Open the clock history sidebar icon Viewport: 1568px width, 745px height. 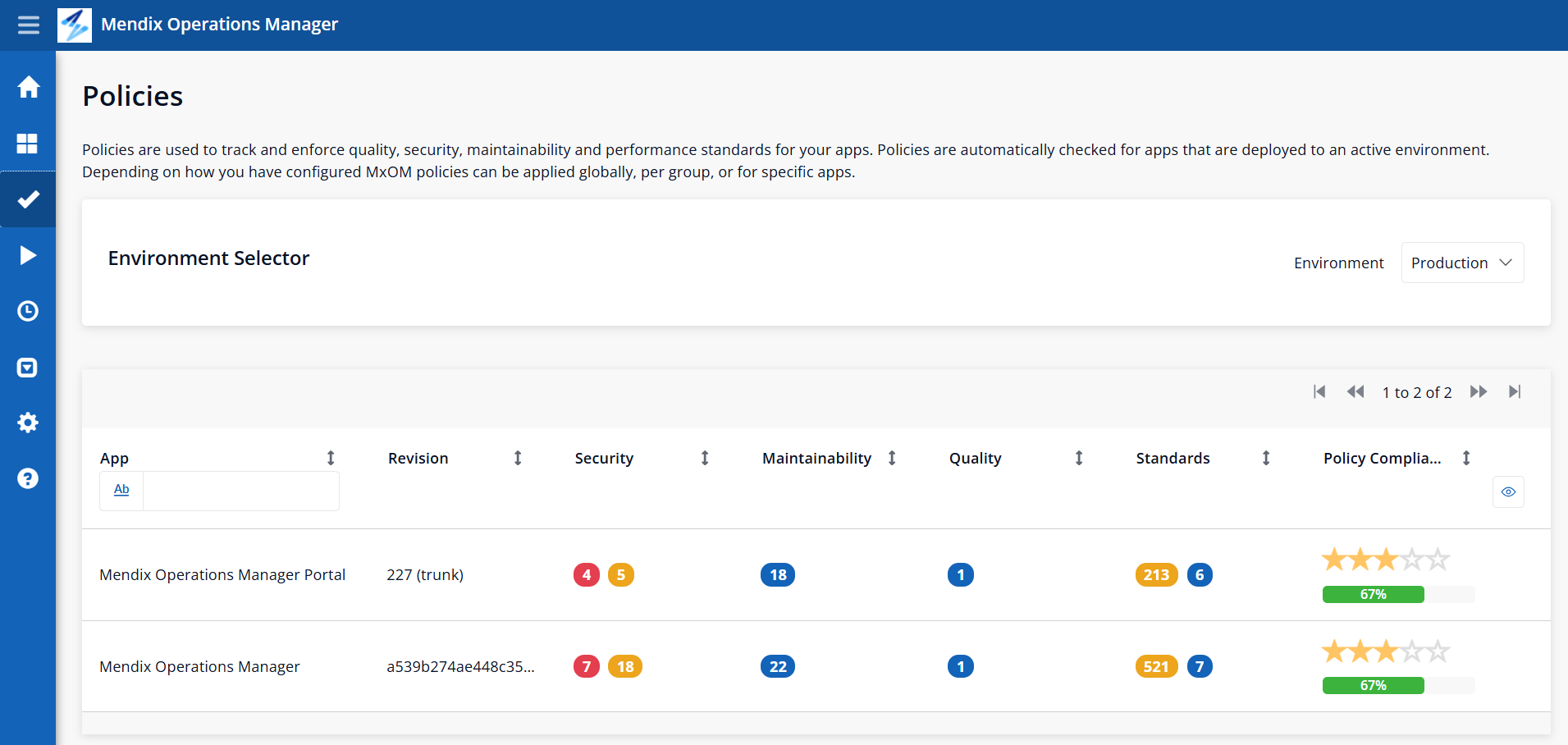pyautogui.click(x=28, y=311)
